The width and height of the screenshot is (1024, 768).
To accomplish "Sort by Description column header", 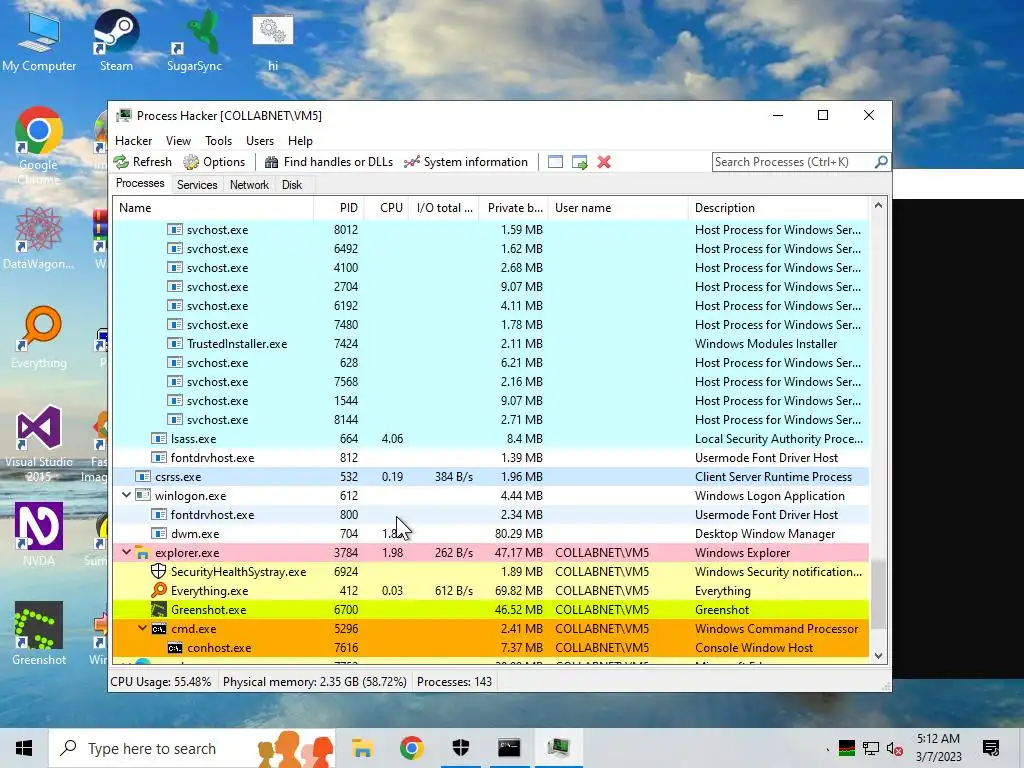I will (x=778, y=208).
